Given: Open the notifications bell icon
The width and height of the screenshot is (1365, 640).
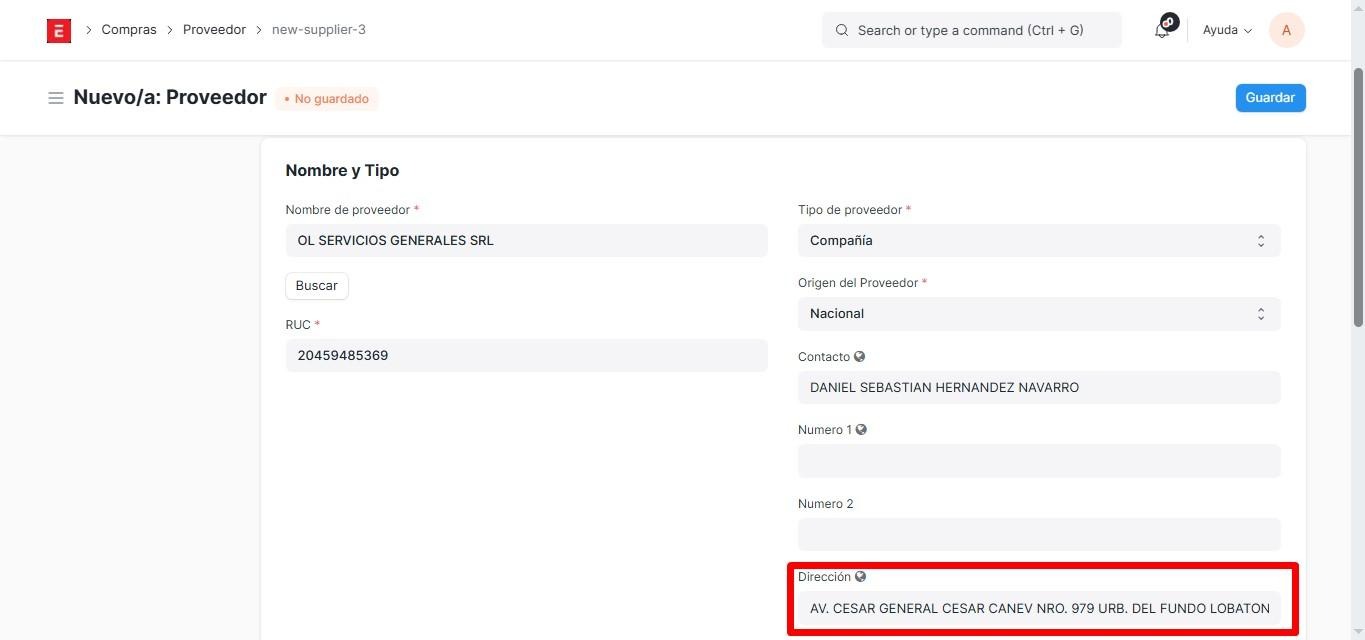Looking at the screenshot, I should pyautogui.click(x=1162, y=30).
